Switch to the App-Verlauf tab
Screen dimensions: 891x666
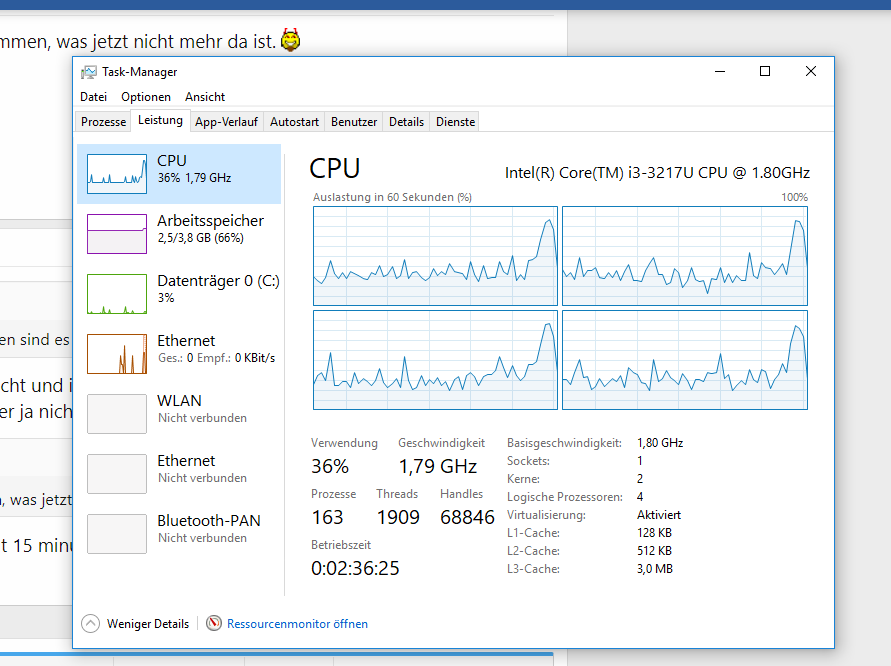[226, 122]
